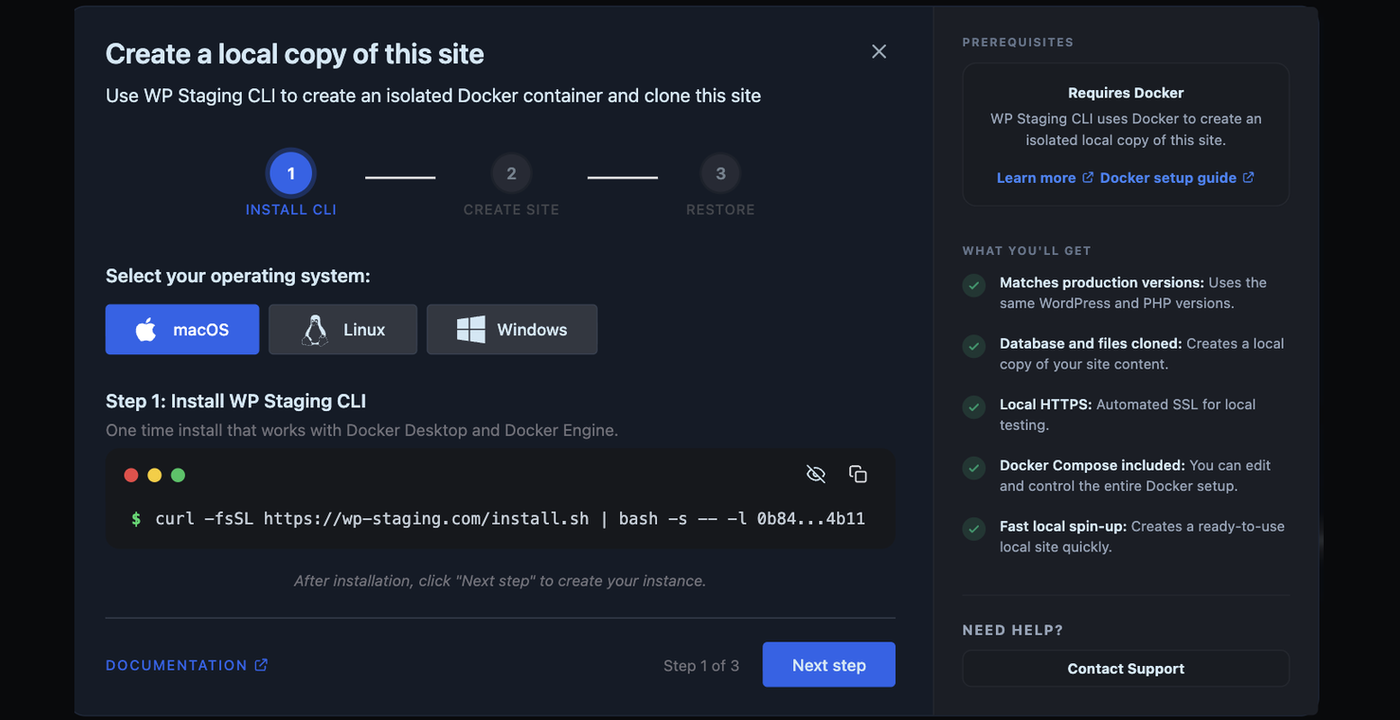1400x720 pixels.
Task: Copy the install command to clipboard
Action: pos(858,474)
